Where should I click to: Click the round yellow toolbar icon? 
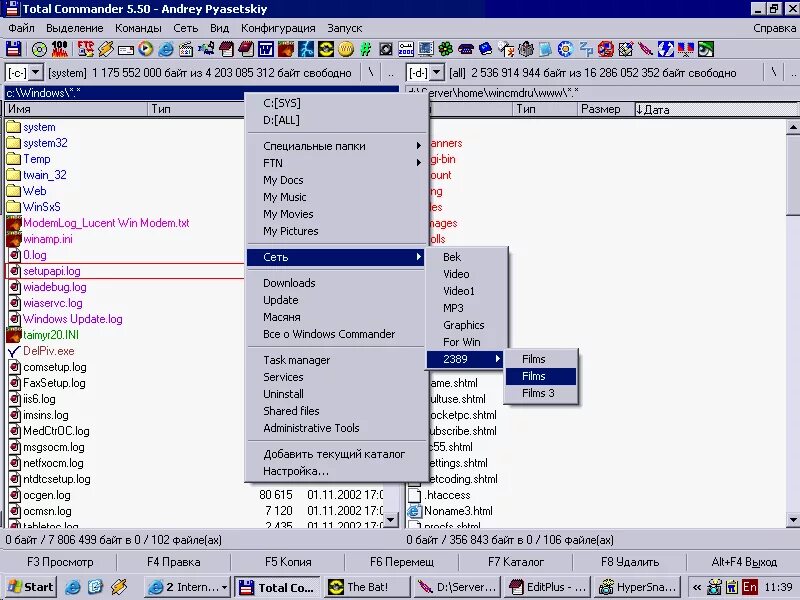pos(346,49)
